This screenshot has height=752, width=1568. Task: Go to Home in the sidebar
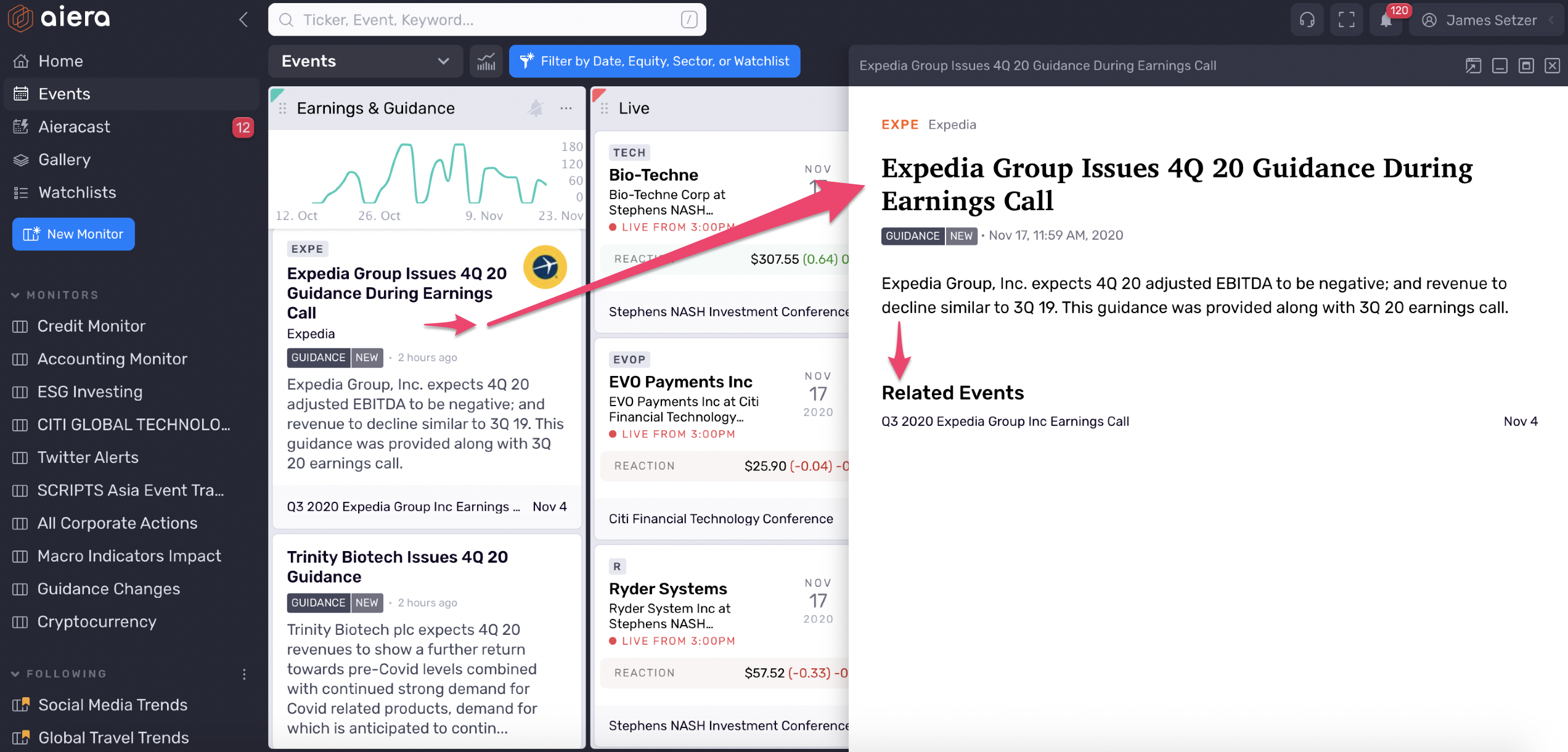[131, 61]
